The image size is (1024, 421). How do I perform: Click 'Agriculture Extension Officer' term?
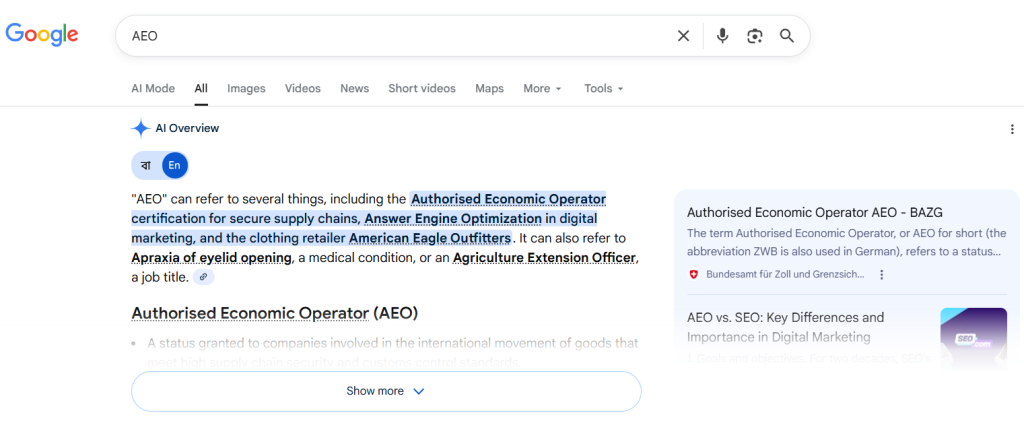(x=544, y=258)
